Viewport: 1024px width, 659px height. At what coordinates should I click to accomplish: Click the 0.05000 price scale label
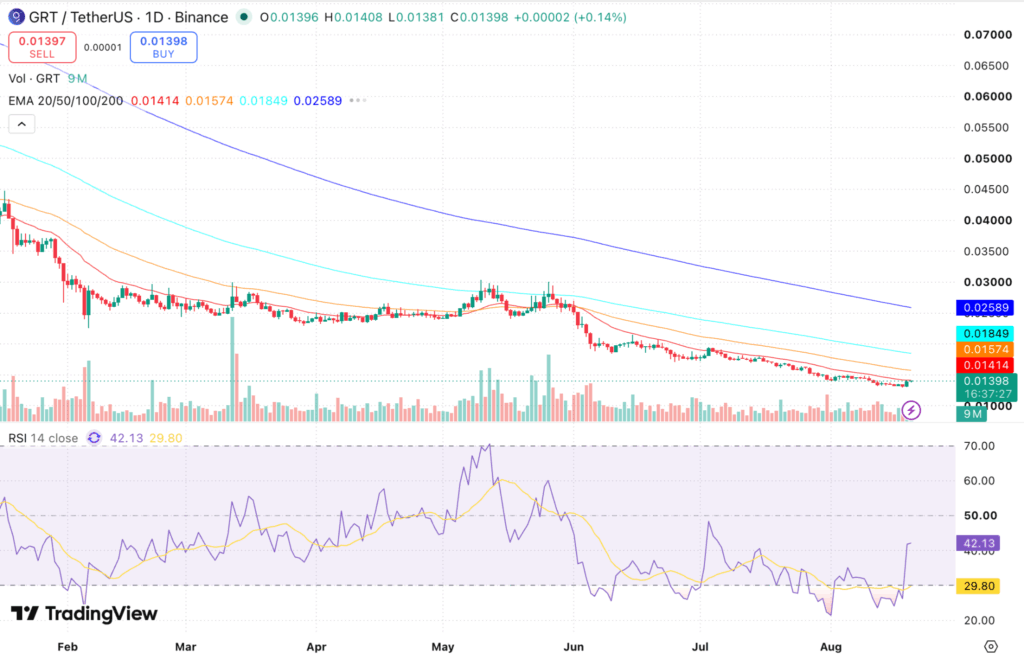987,159
